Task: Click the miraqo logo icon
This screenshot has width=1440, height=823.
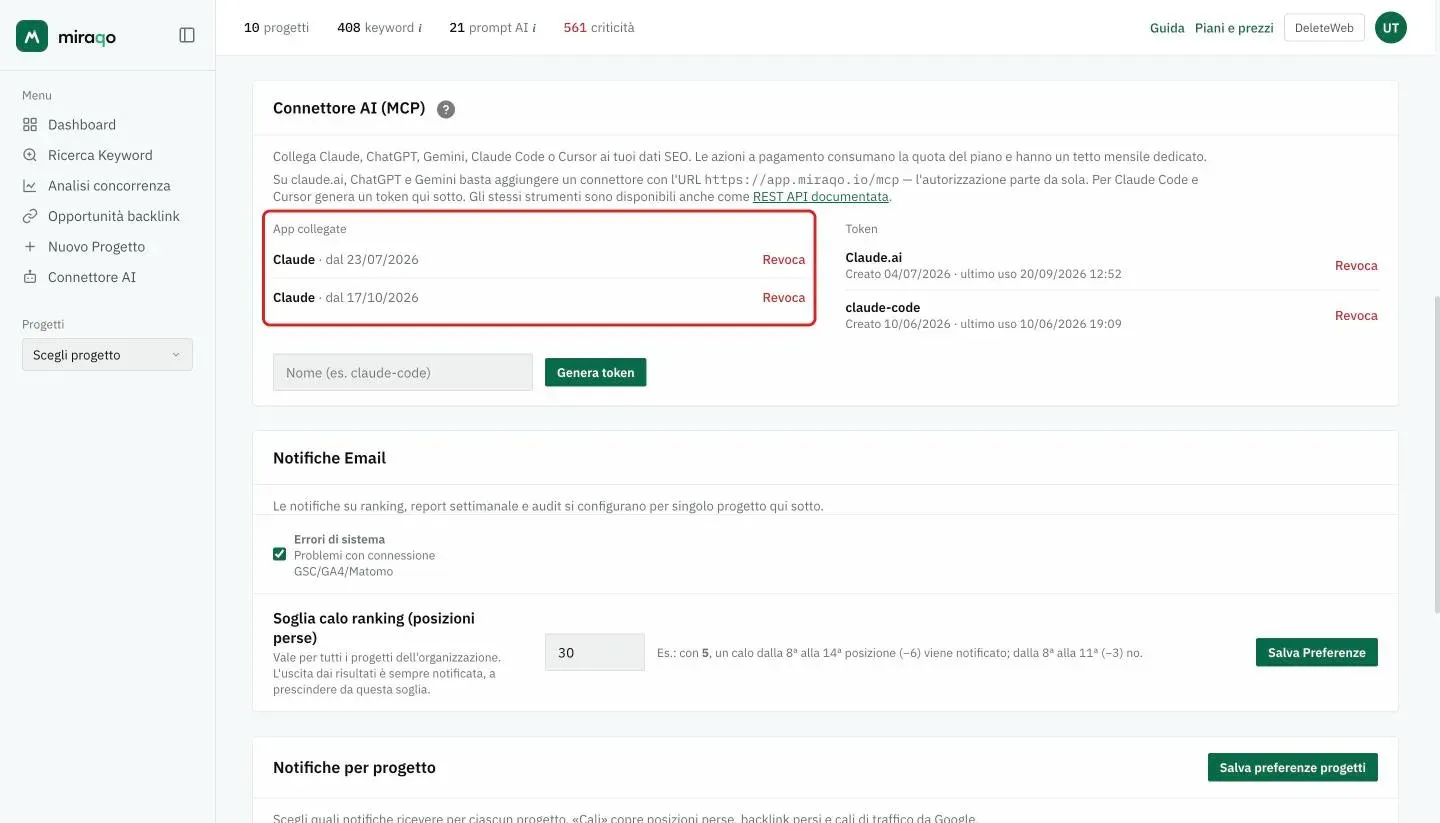Action: pyautogui.click(x=32, y=36)
